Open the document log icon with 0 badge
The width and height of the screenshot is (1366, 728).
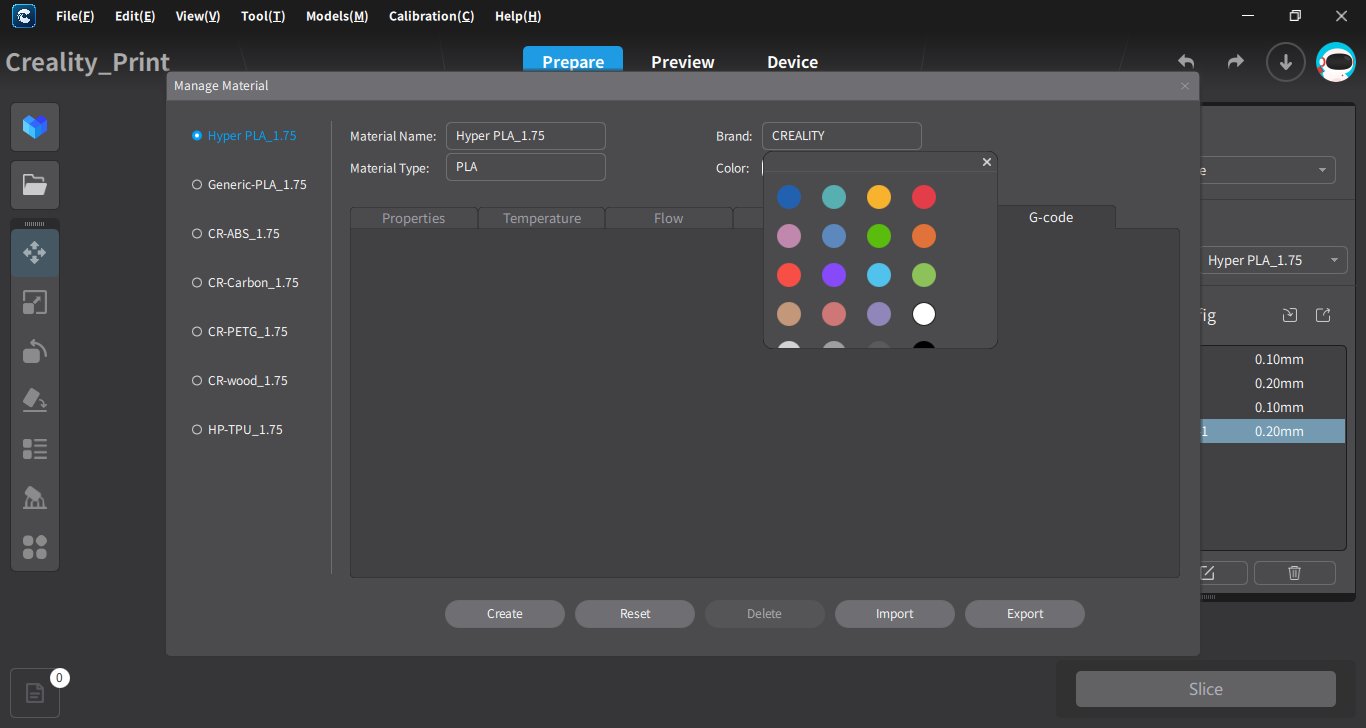(35, 693)
